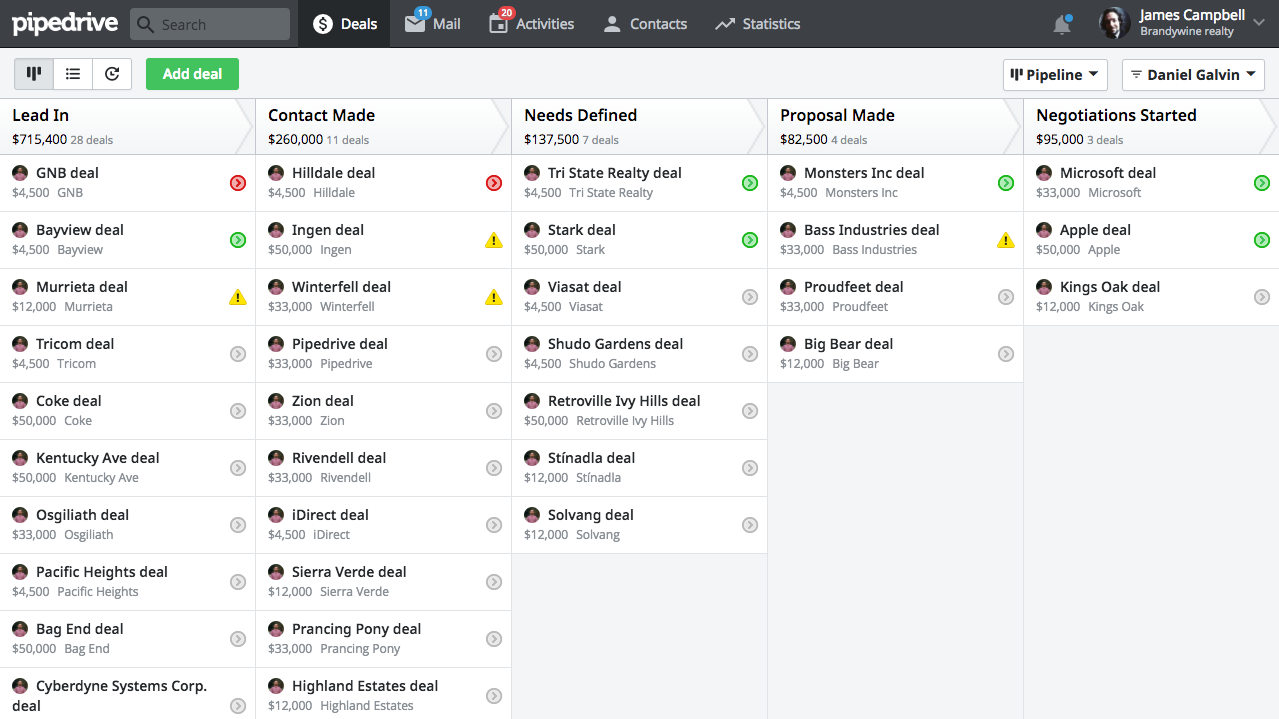The image size is (1279, 719).
Task: Open the notifications bell
Action: (1062, 24)
